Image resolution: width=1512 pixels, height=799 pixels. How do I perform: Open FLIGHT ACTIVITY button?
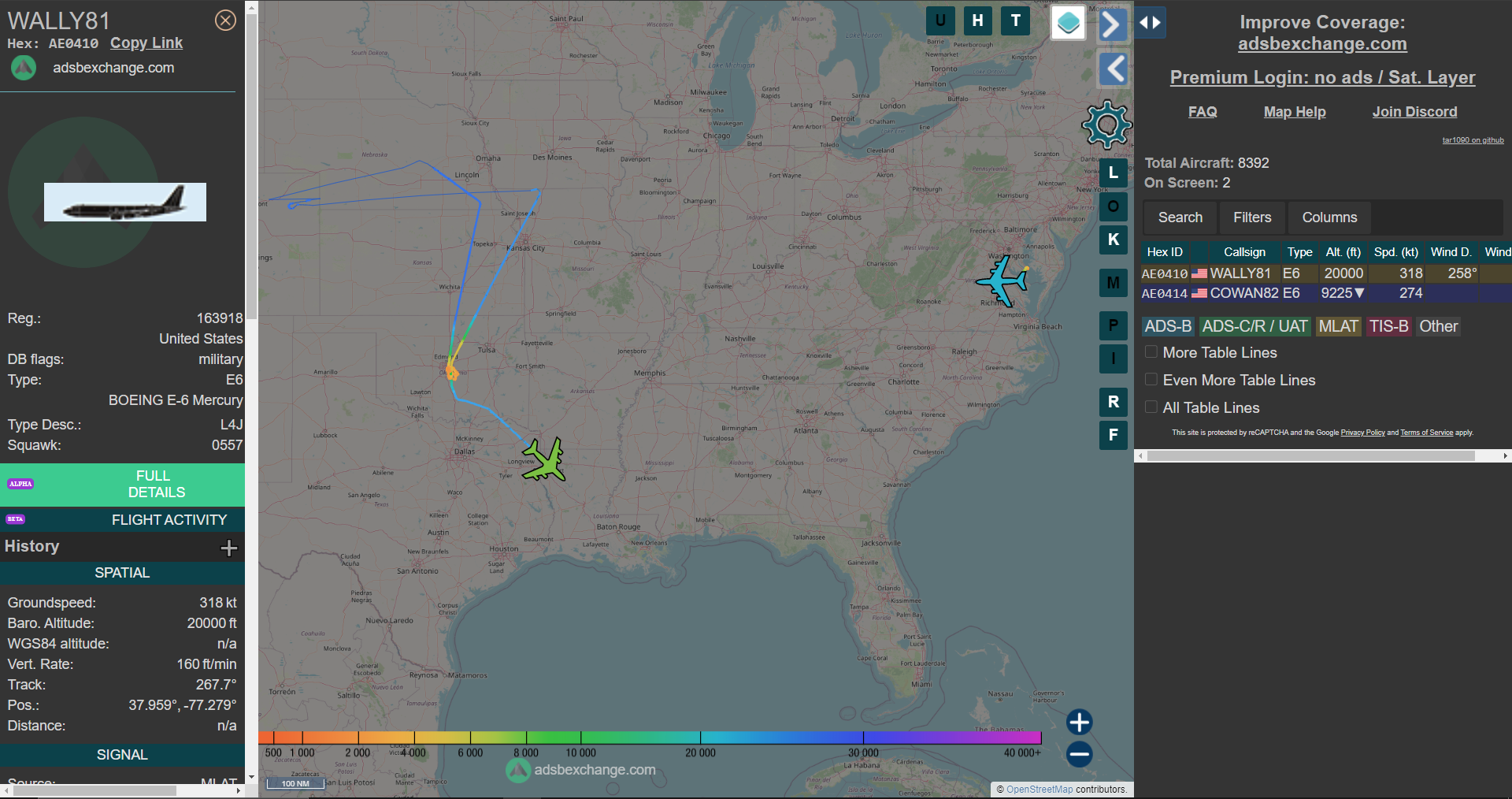tap(122, 519)
